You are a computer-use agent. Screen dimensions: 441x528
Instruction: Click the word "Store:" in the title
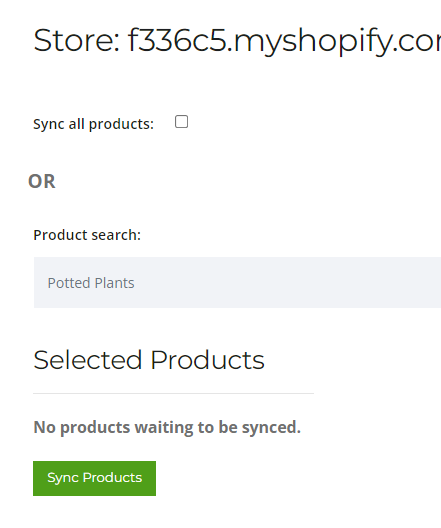(x=77, y=40)
